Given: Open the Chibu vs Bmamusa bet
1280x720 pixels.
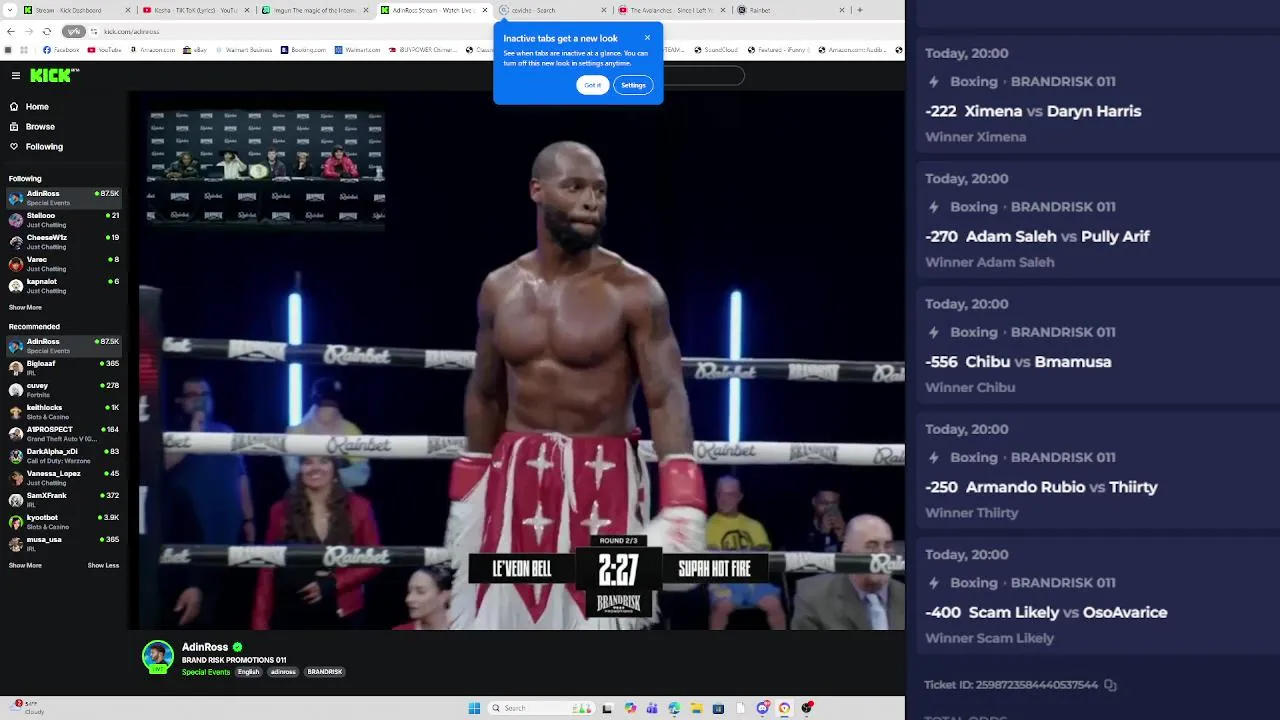Looking at the screenshot, I should [x=1097, y=345].
